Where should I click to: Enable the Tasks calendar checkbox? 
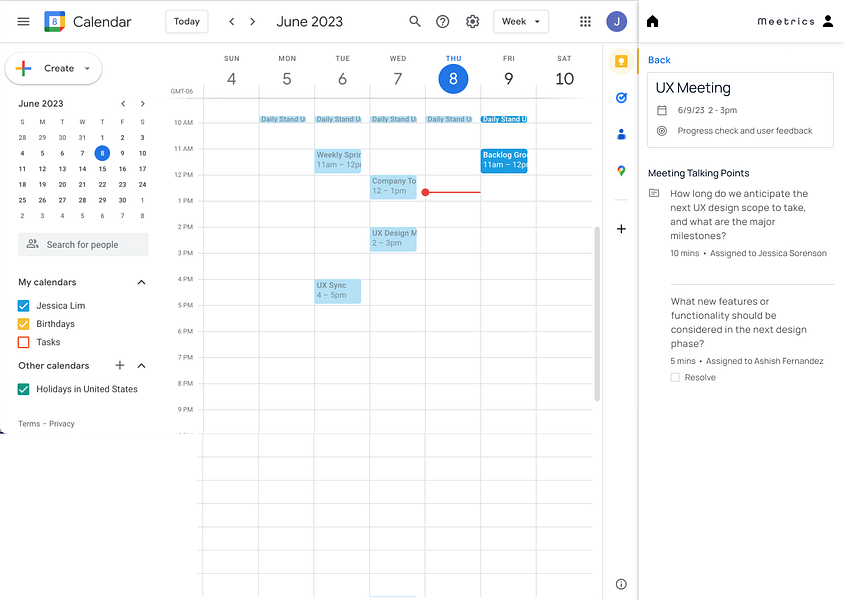(x=24, y=342)
